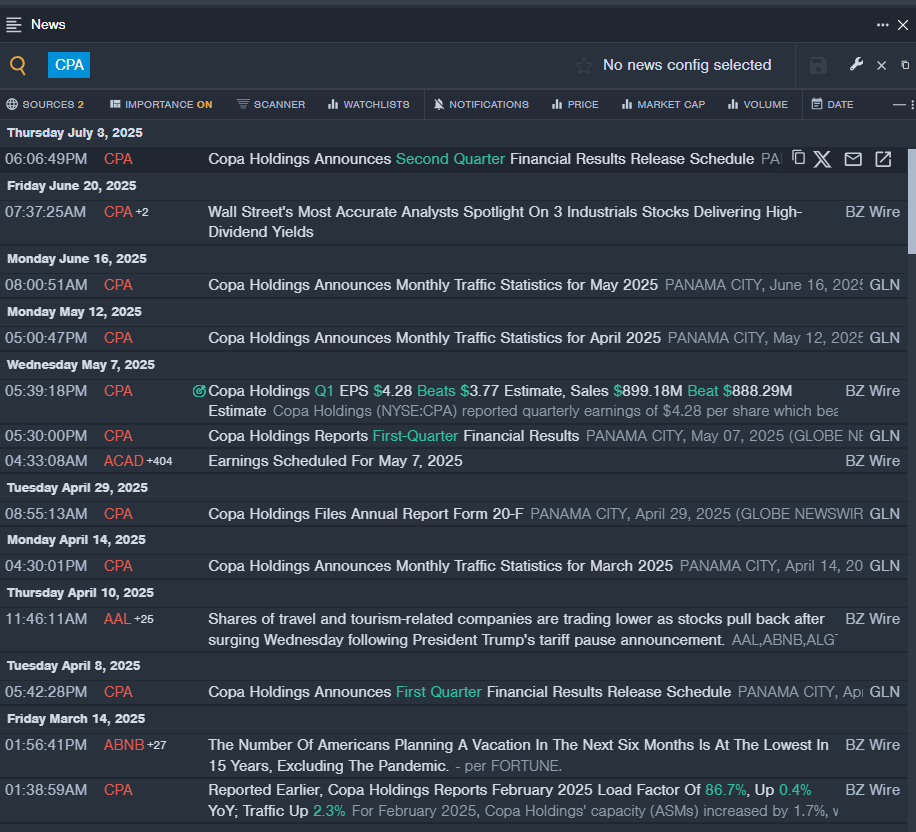The width and height of the screenshot is (916, 832).
Task: Open First Quarter Results Release Schedule story
Action: (x=470, y=692)
